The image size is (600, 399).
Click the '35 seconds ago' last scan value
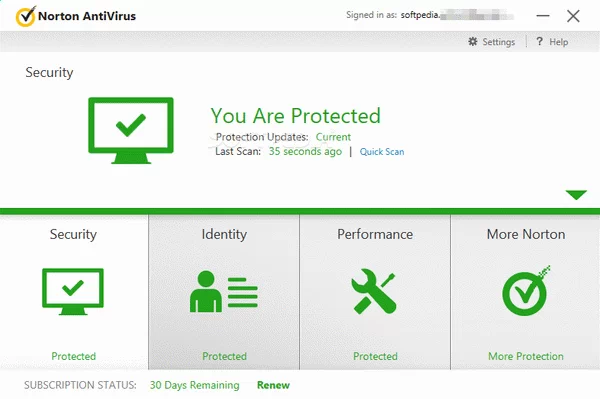click(305, 151)
